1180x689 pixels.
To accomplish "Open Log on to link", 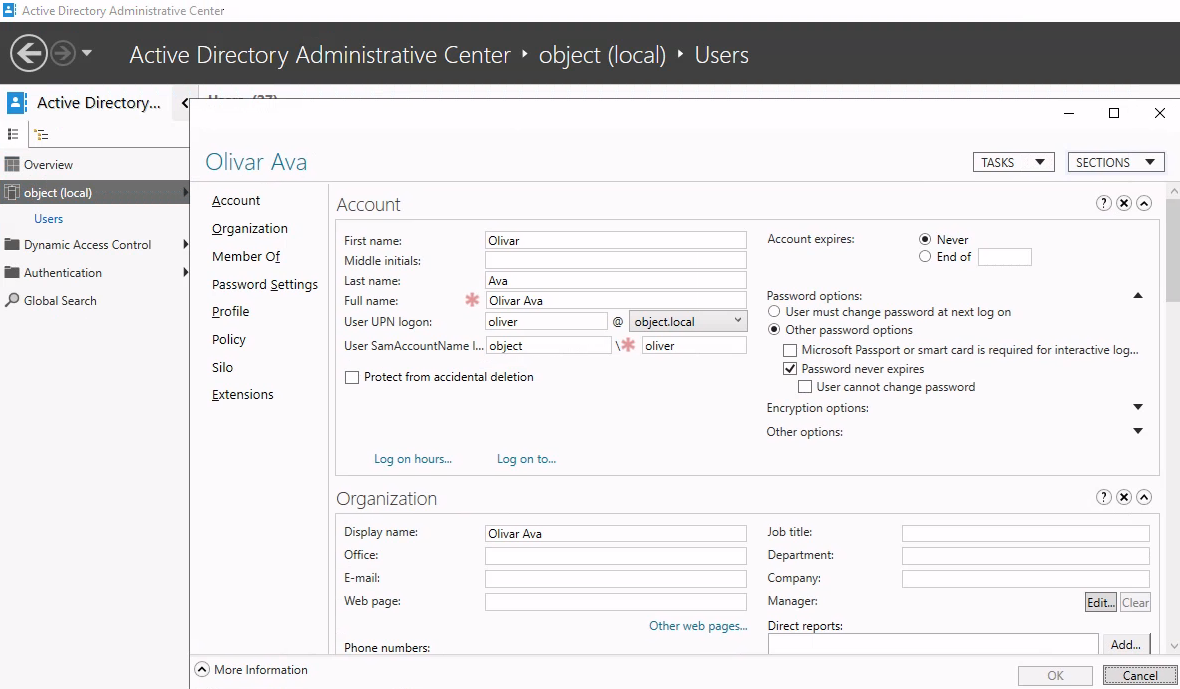I will [x=526, y=459].
